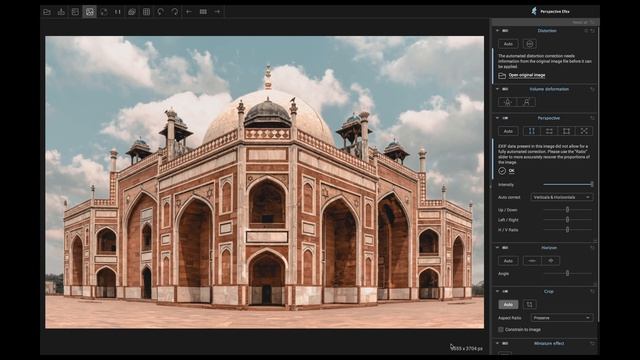Open original image link
The height and width of the screenshot is (360, 640).
point(527,75)
